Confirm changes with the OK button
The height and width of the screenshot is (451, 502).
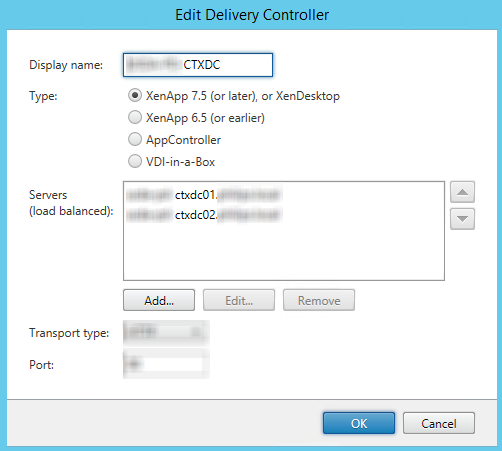pyautogui.click(x=359, y=423)
